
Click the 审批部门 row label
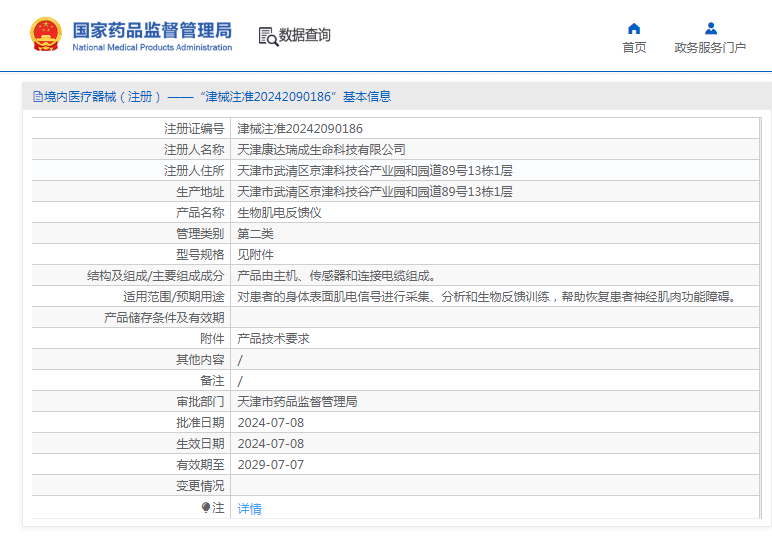(200, 402)
